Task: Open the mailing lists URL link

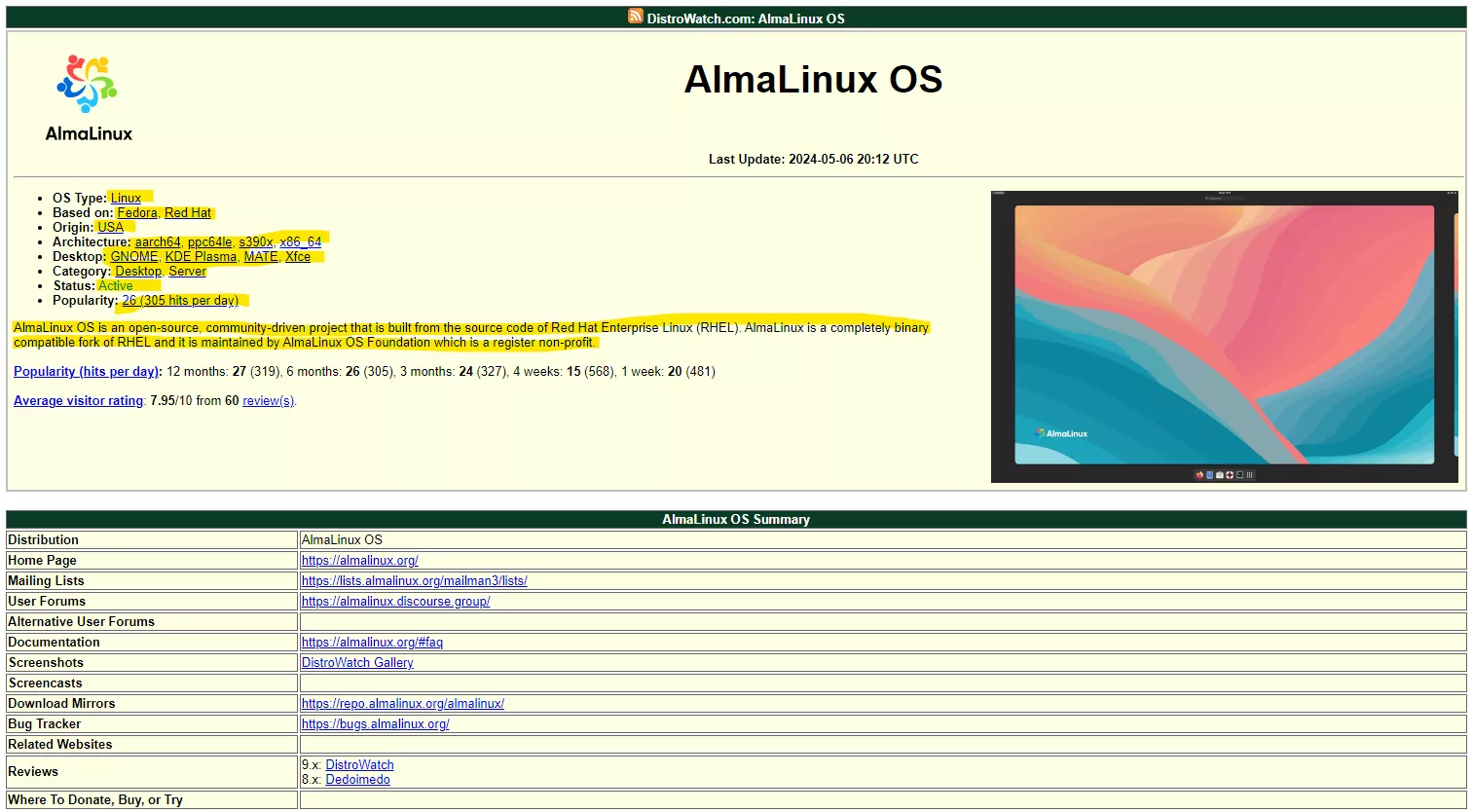Action: coord(415,581)
